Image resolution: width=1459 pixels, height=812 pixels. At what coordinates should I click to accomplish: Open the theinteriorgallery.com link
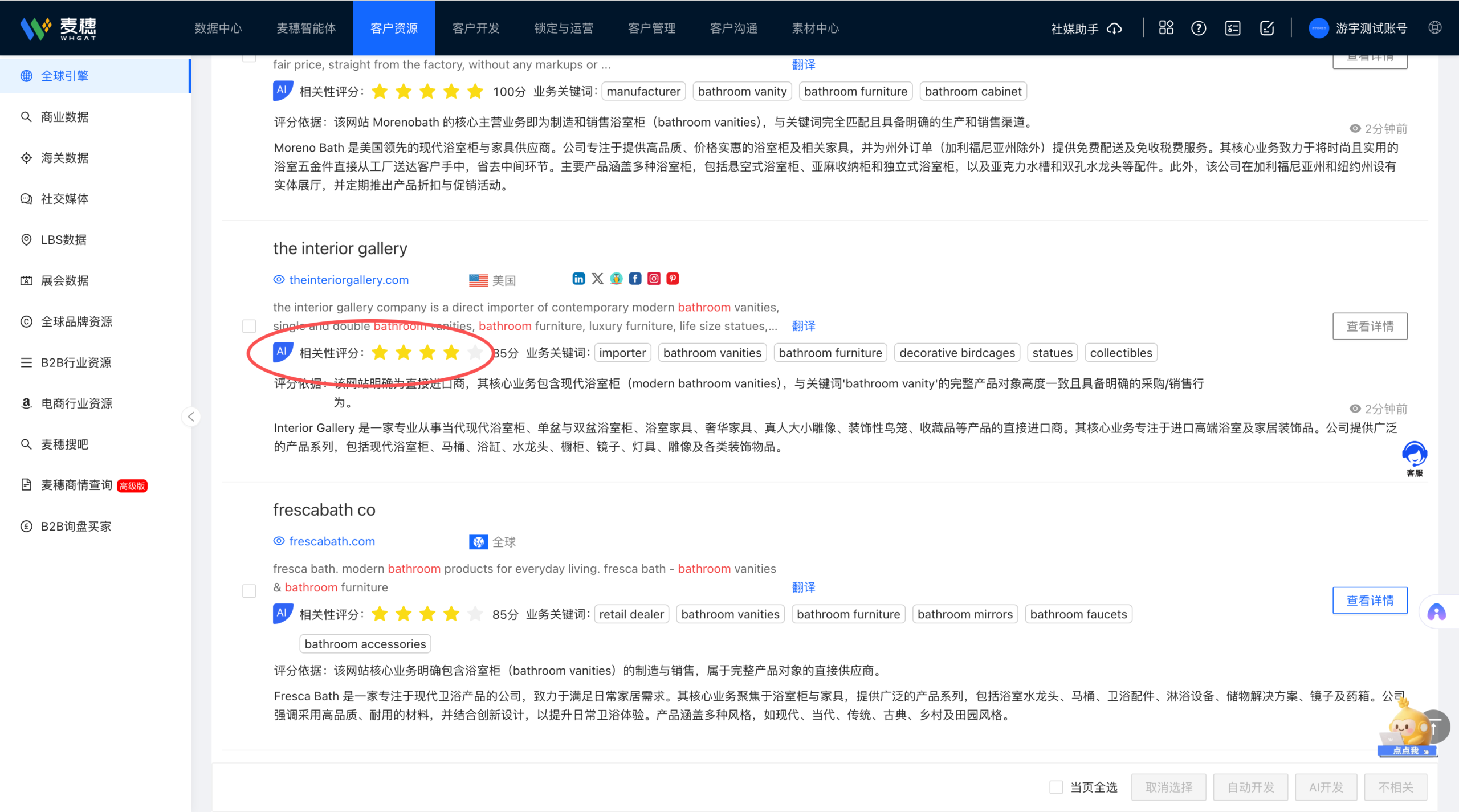pos(348,280)
